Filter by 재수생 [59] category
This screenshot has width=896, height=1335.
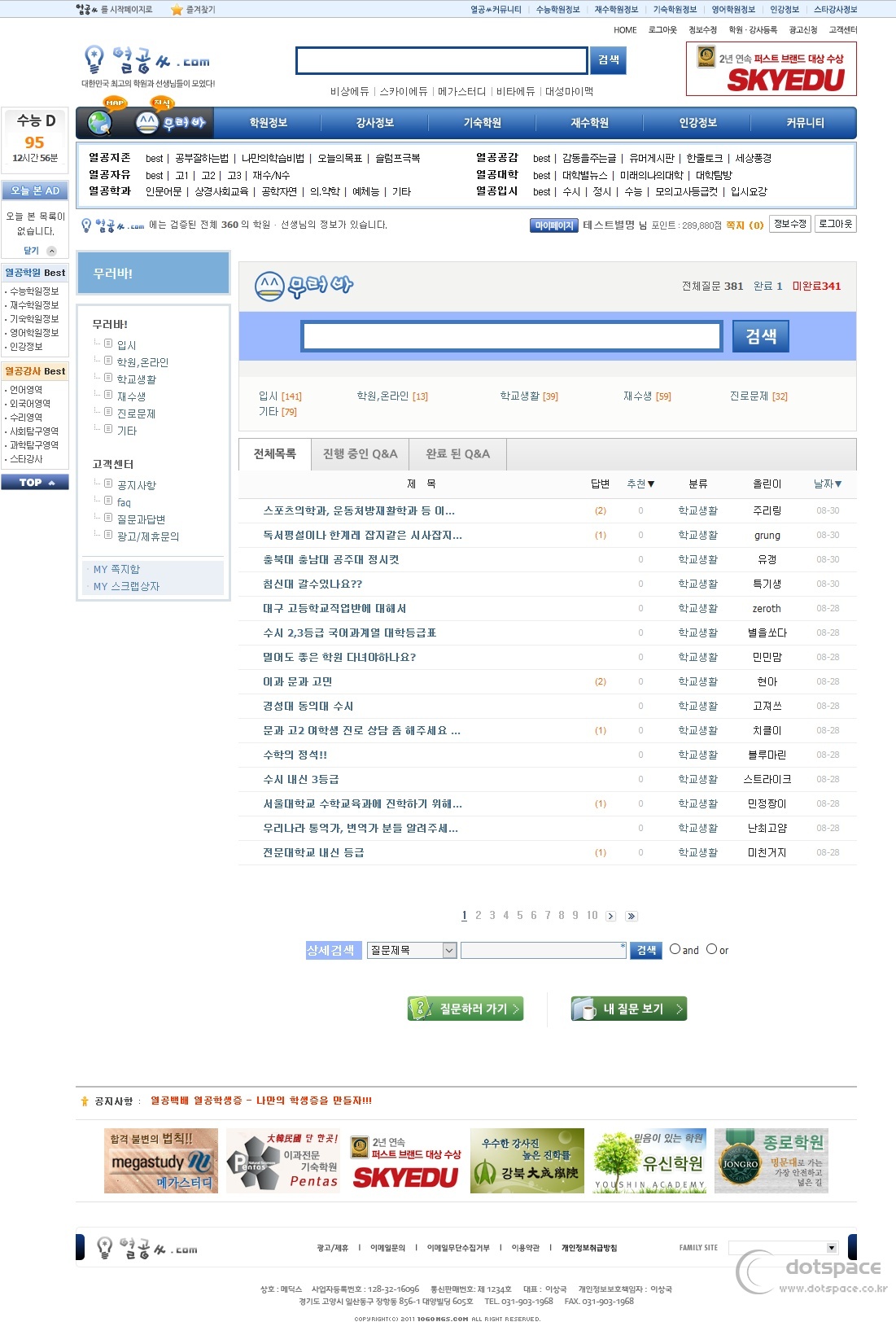(647, 396)
